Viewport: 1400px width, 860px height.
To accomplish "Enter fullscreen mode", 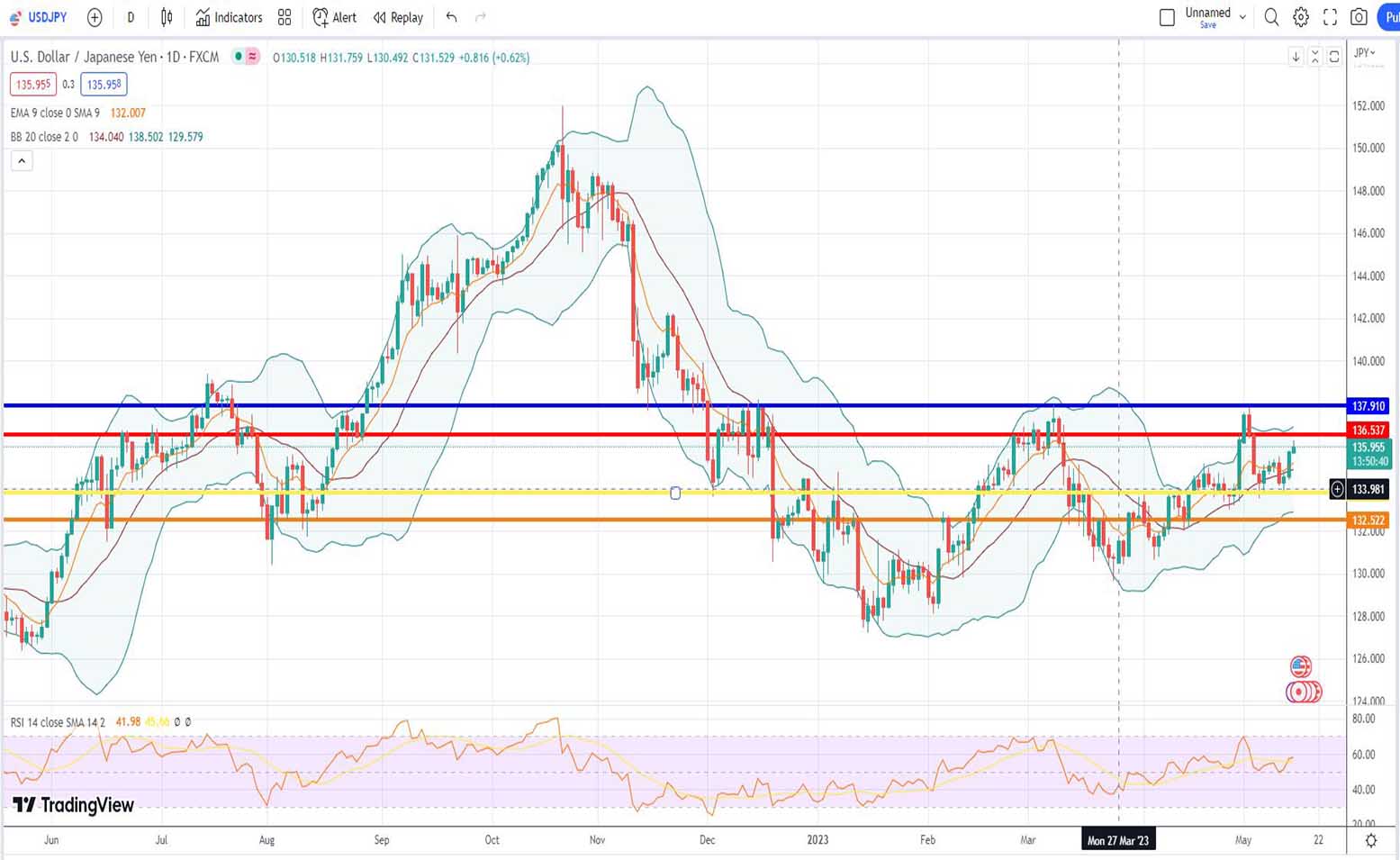I will [x=1330, y=17].
